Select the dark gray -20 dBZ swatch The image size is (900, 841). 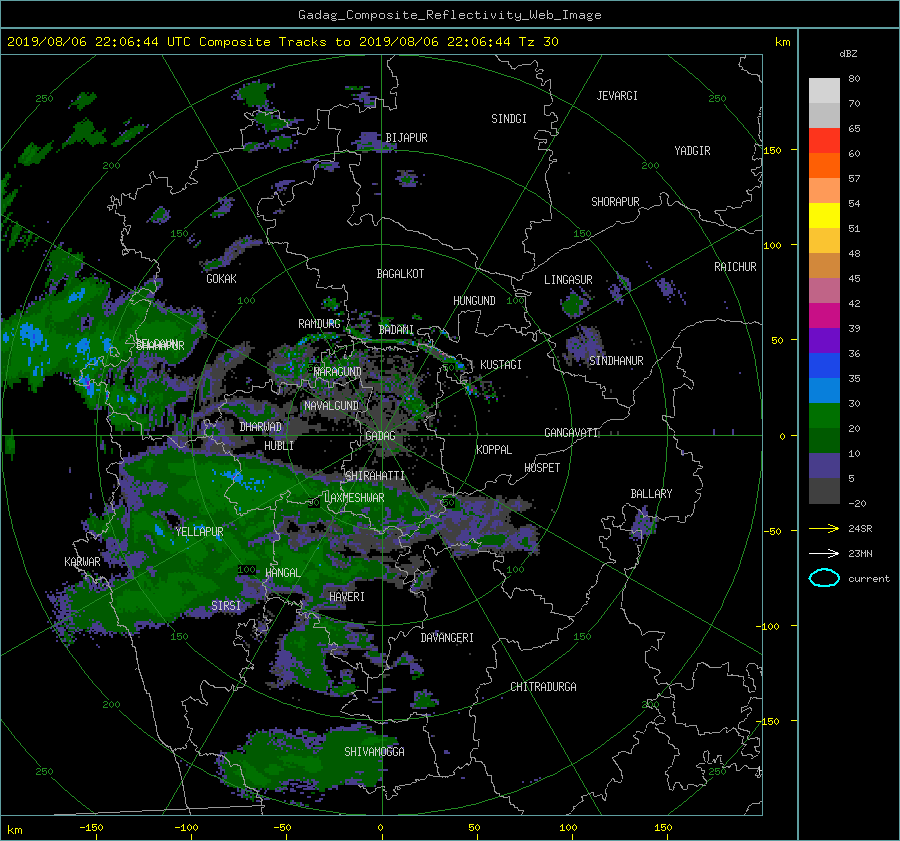coord(824,491)
